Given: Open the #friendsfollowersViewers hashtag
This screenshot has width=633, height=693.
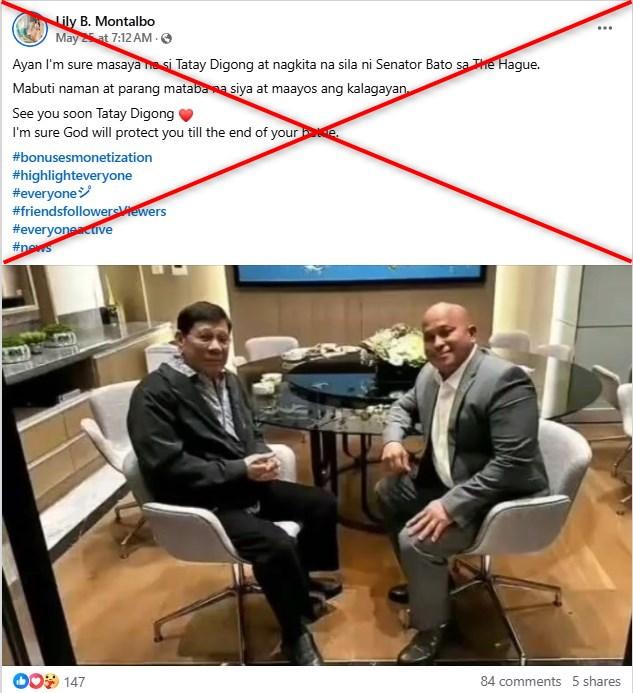Looking at the screenshot, I should (x=89, y=211).
